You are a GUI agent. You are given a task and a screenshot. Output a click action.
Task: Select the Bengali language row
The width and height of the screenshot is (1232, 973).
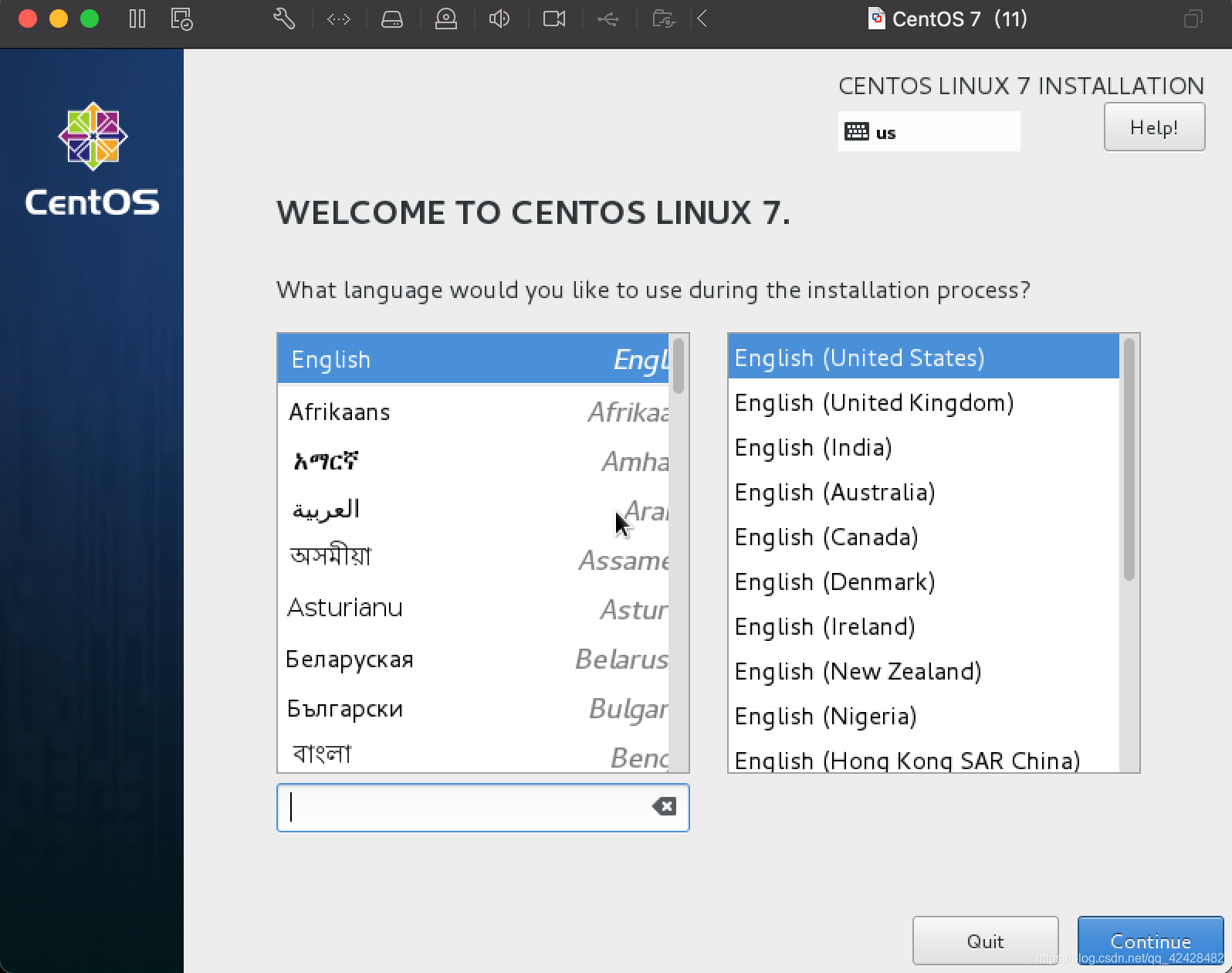(x=473, y=754)
